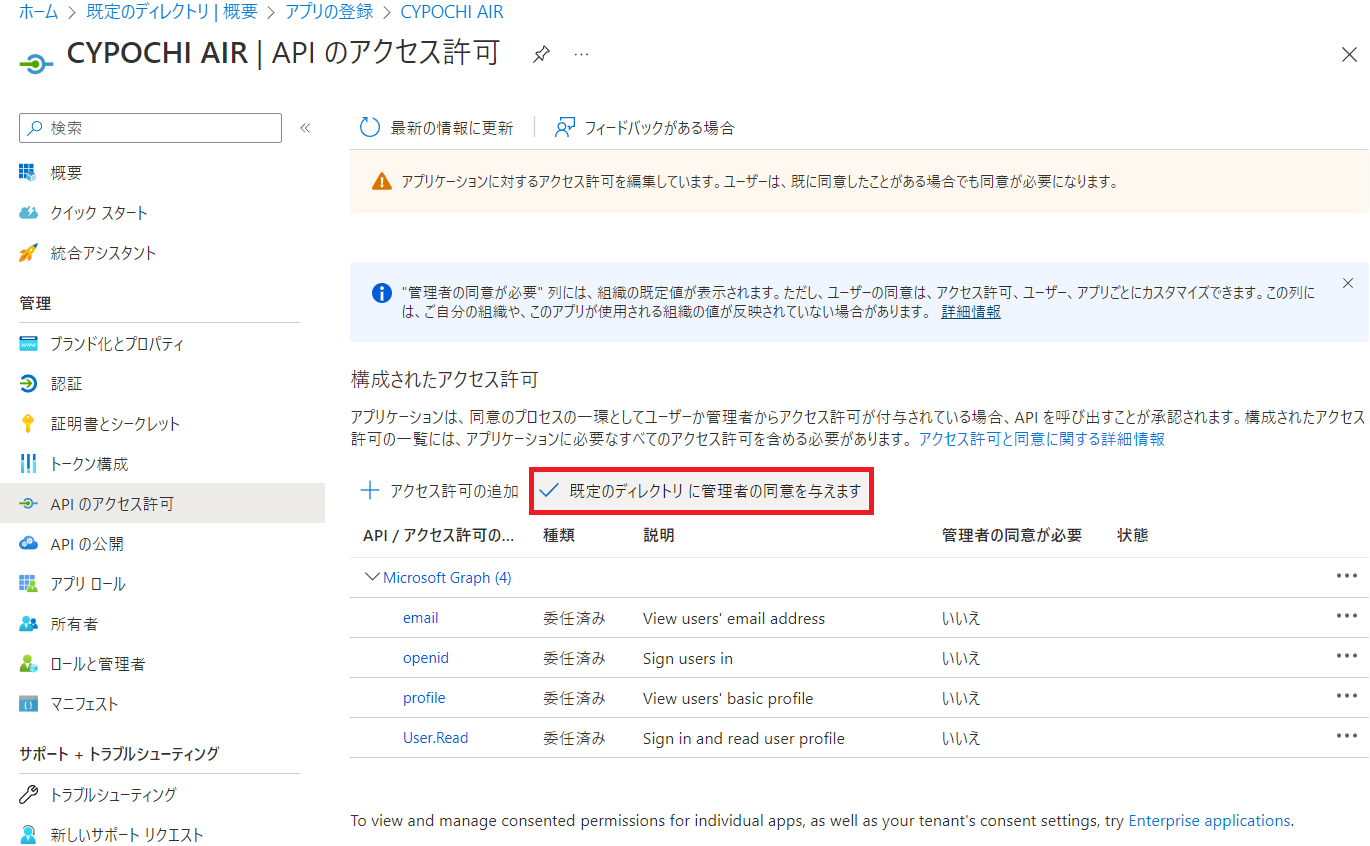Open 概要 in the sidebar
Screen dimensions: 1370x846
66,173
